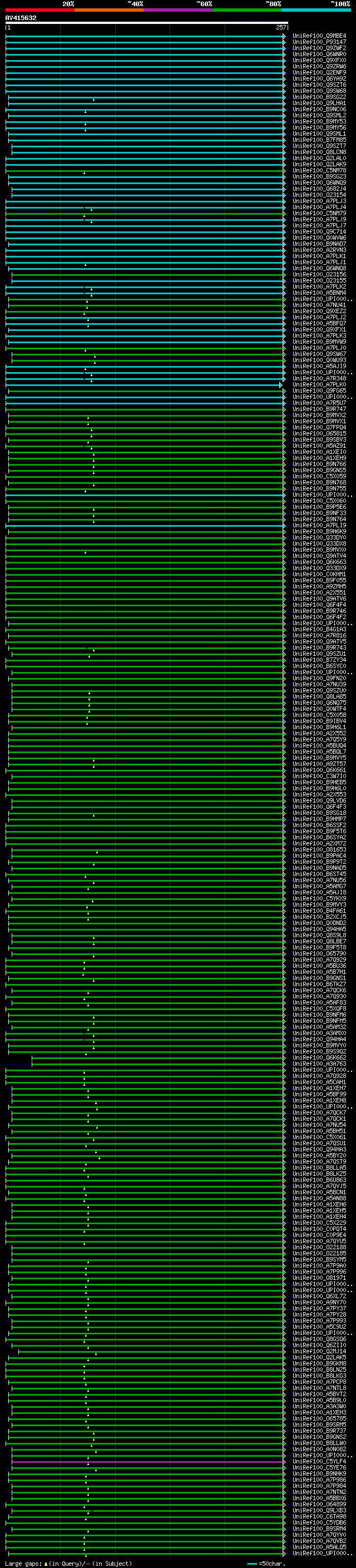Select label UniRef100_A5CAH1

[319, 1082]
